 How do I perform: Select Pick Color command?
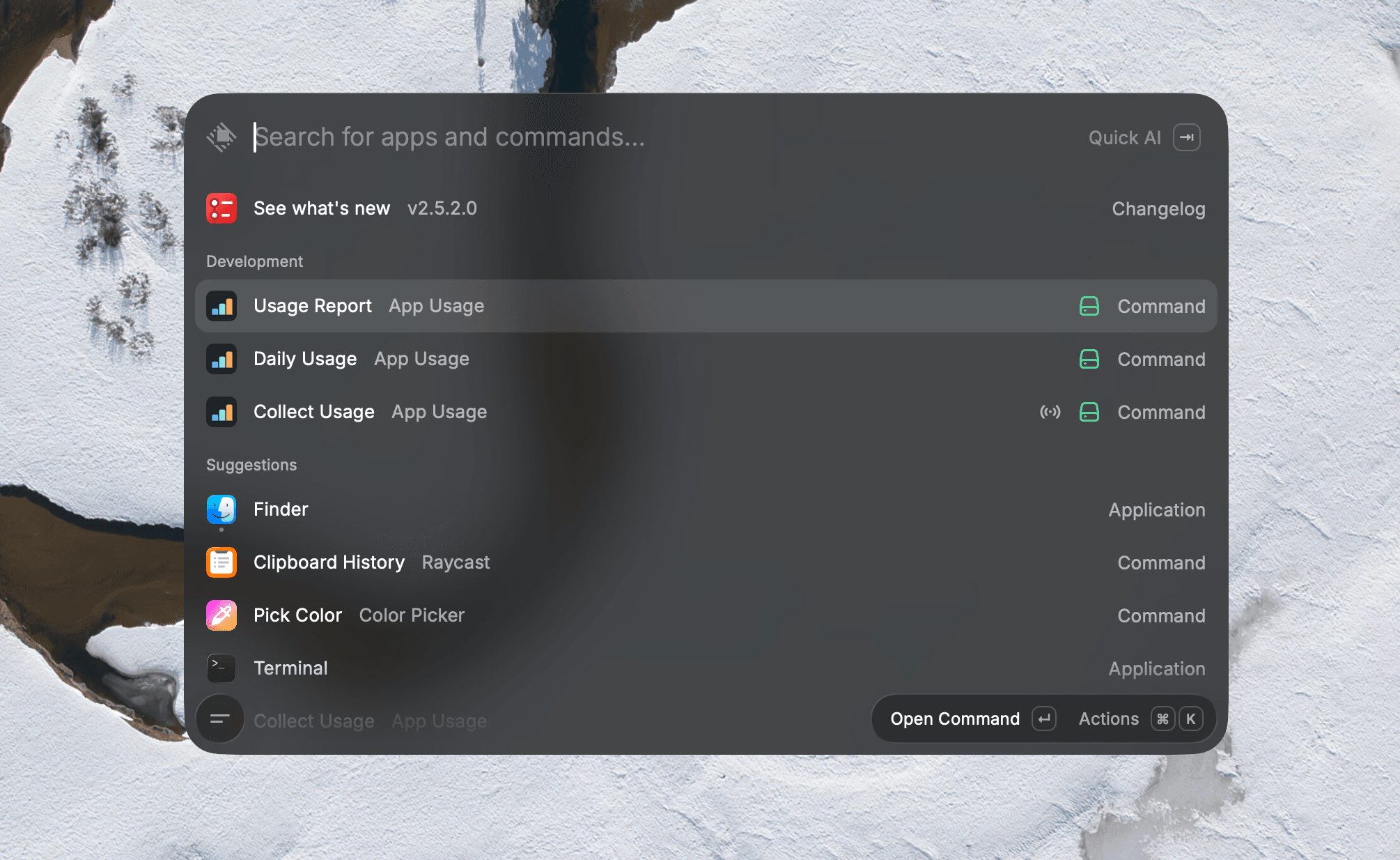706,615
